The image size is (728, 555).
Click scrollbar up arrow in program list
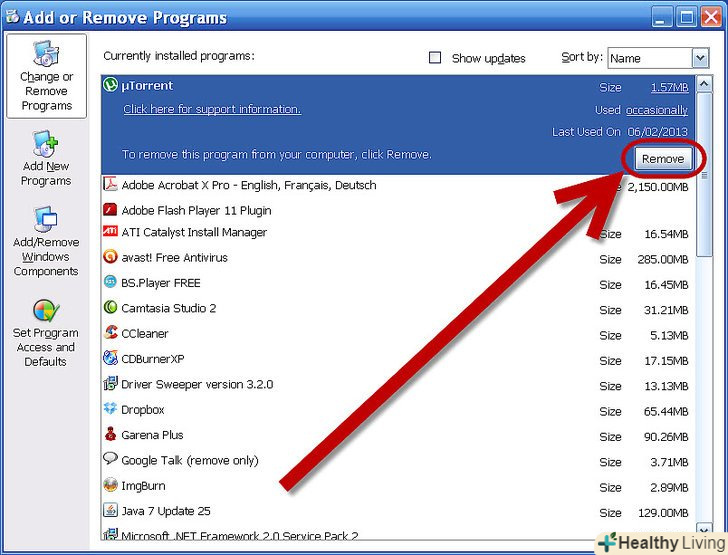pos(704,84)
